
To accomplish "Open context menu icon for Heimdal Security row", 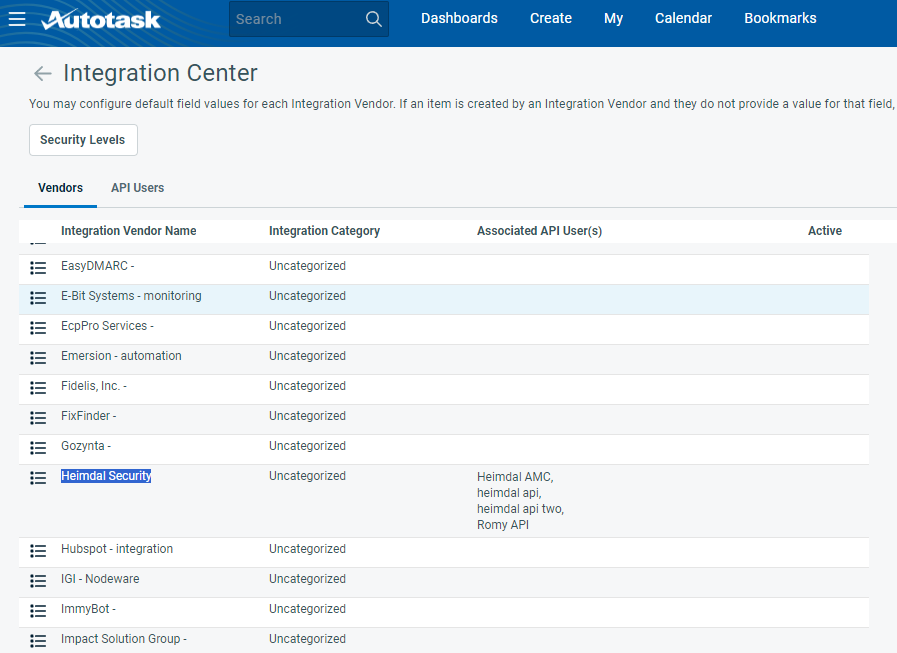I will [x=38, y=477].
